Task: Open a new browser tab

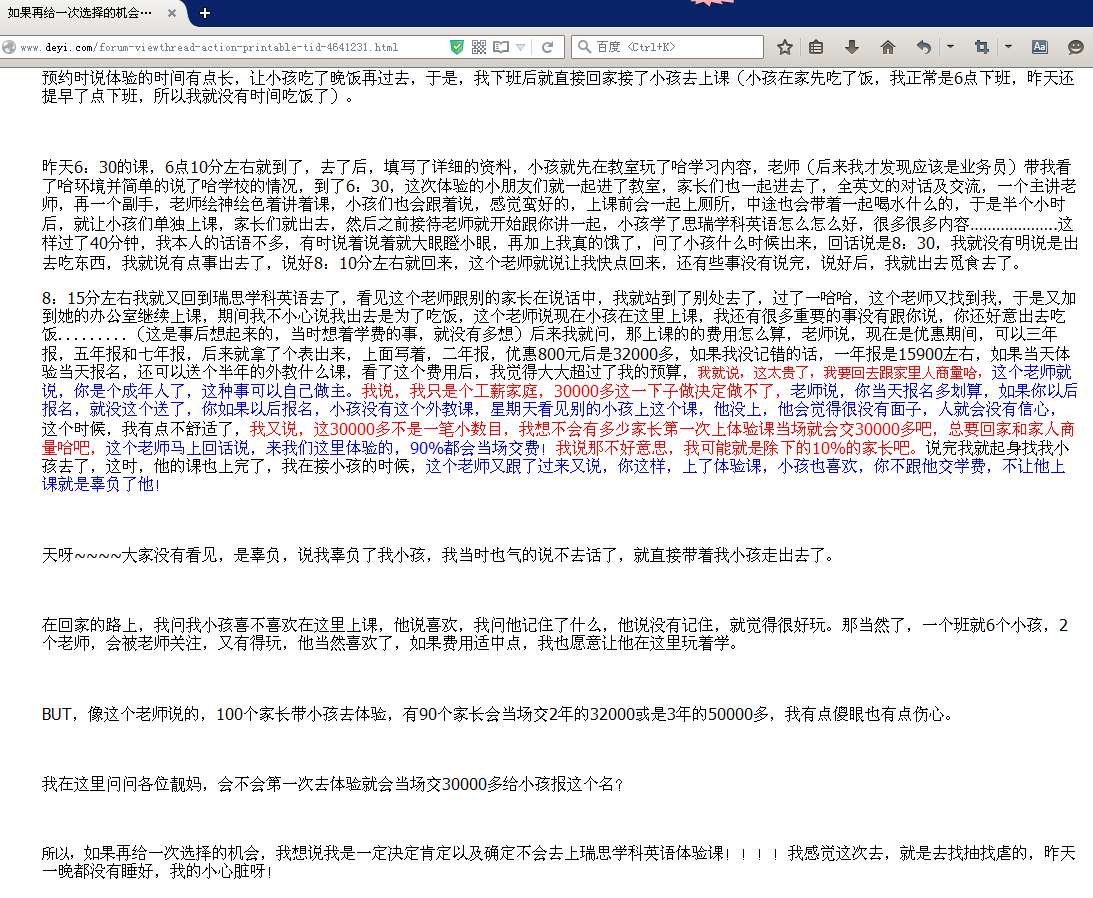Action: coord(204,13)
